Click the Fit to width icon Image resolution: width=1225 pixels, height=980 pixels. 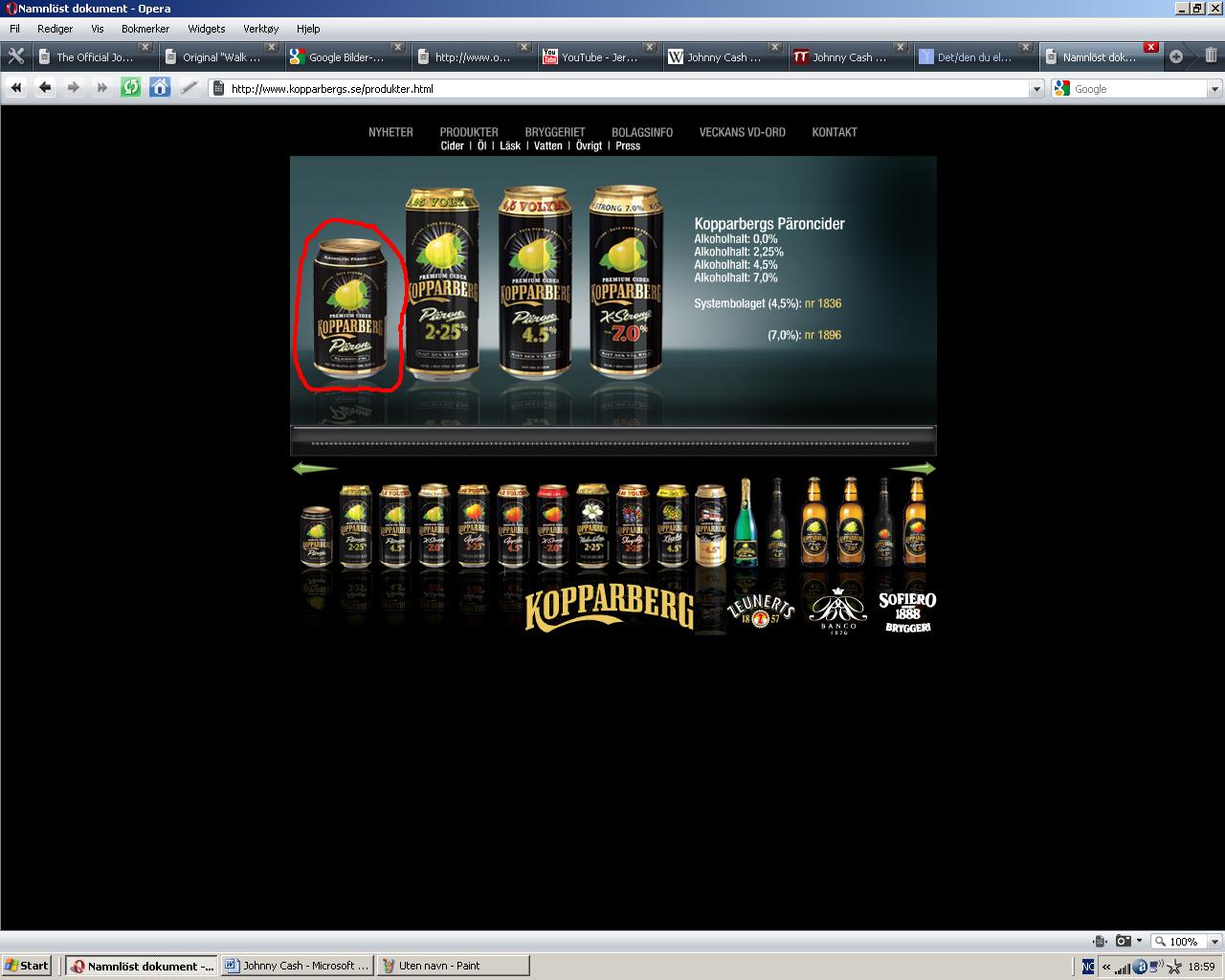tap(1101, 941)
